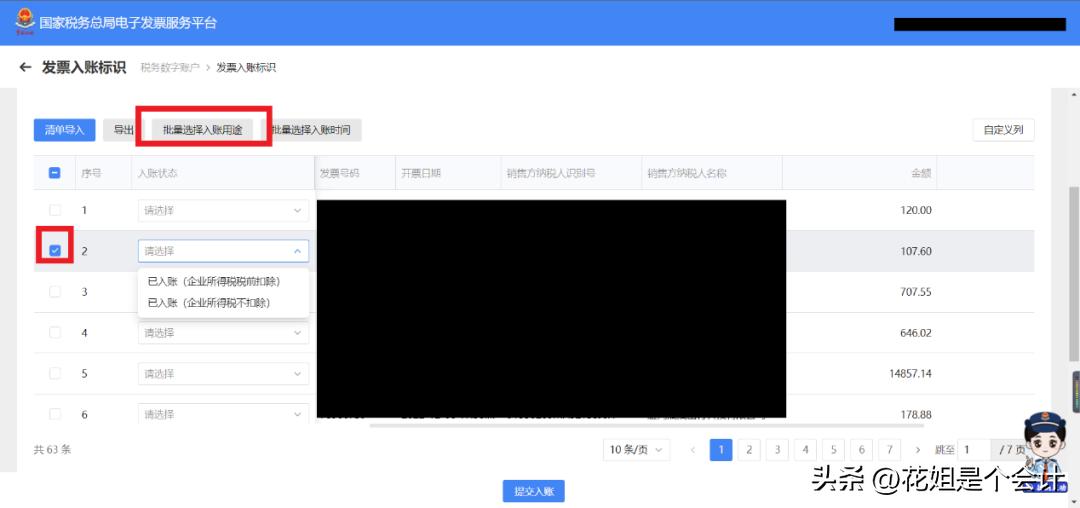1080x508 pixels.
Task: Open 入账状态 dropdown for row 6
Action: (x=223, y=414)
